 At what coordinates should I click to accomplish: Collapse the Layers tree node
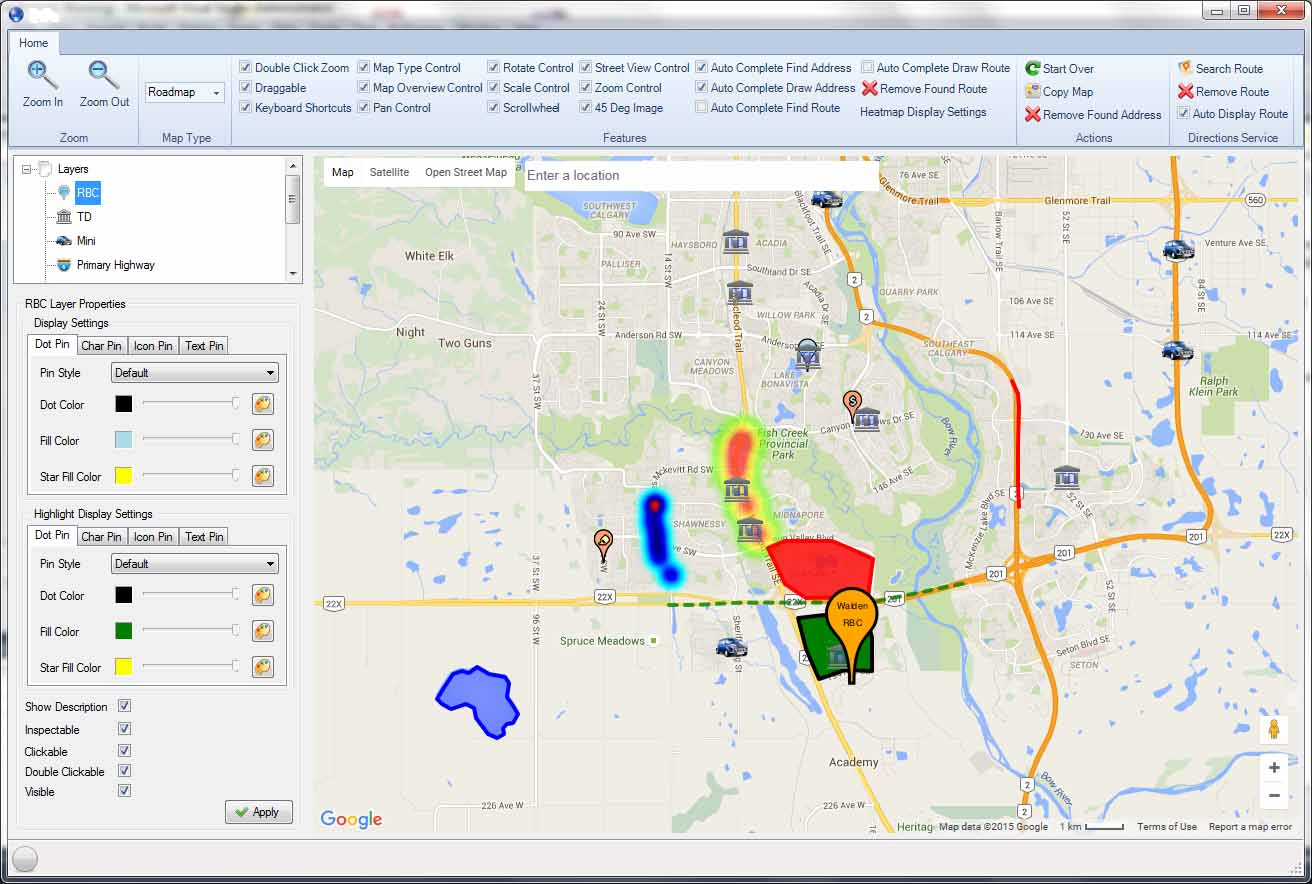coord(27,170)
